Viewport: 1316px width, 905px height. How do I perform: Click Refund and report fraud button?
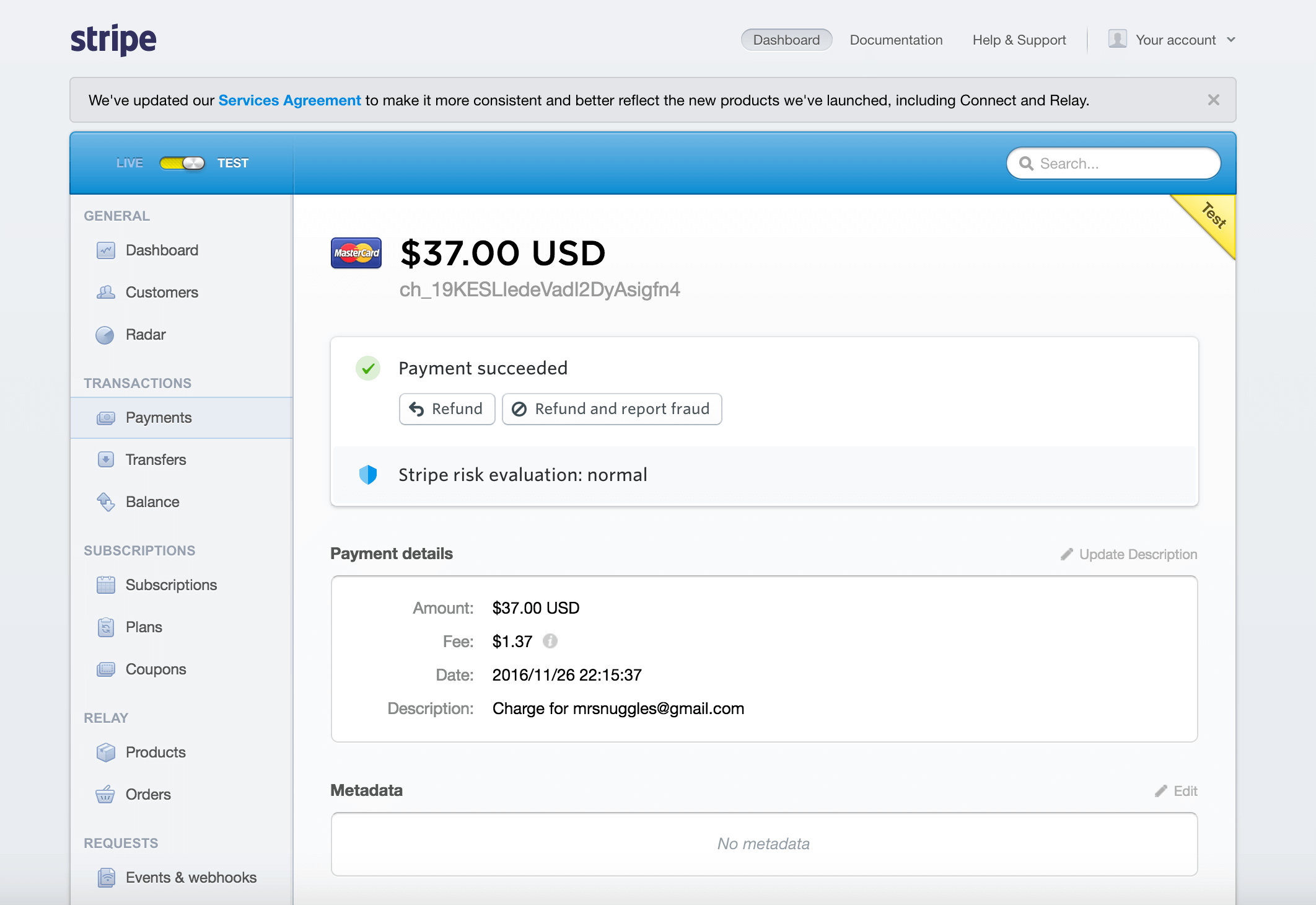pos(612,409)
